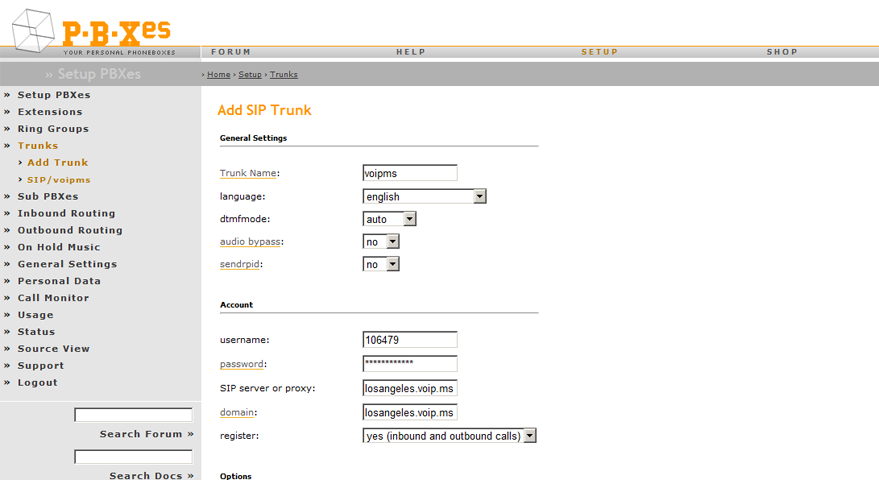View the Status page

coord(36,331)
